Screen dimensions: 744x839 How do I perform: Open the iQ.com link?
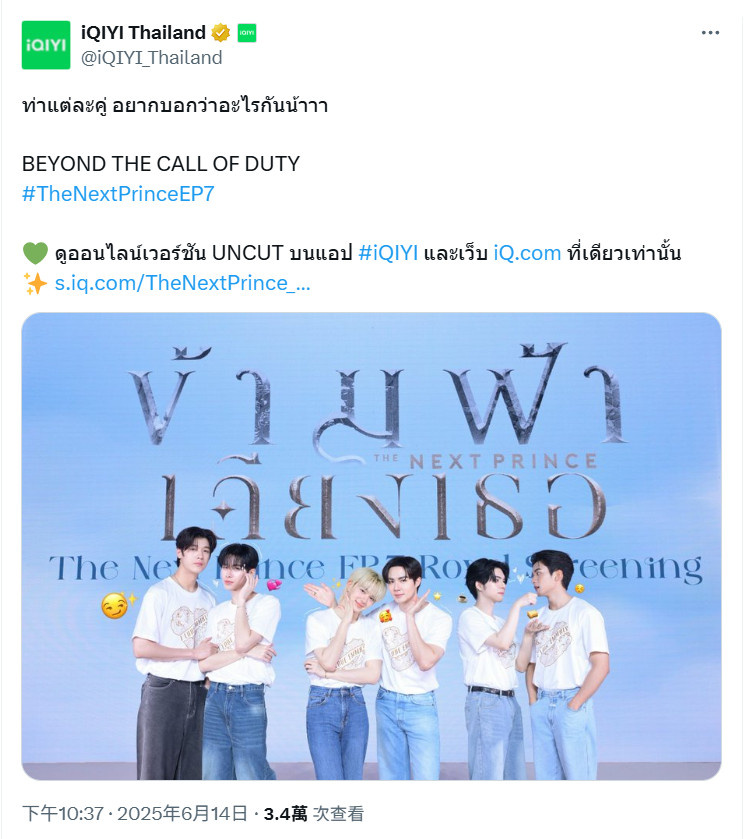click(x=527, y=253)
